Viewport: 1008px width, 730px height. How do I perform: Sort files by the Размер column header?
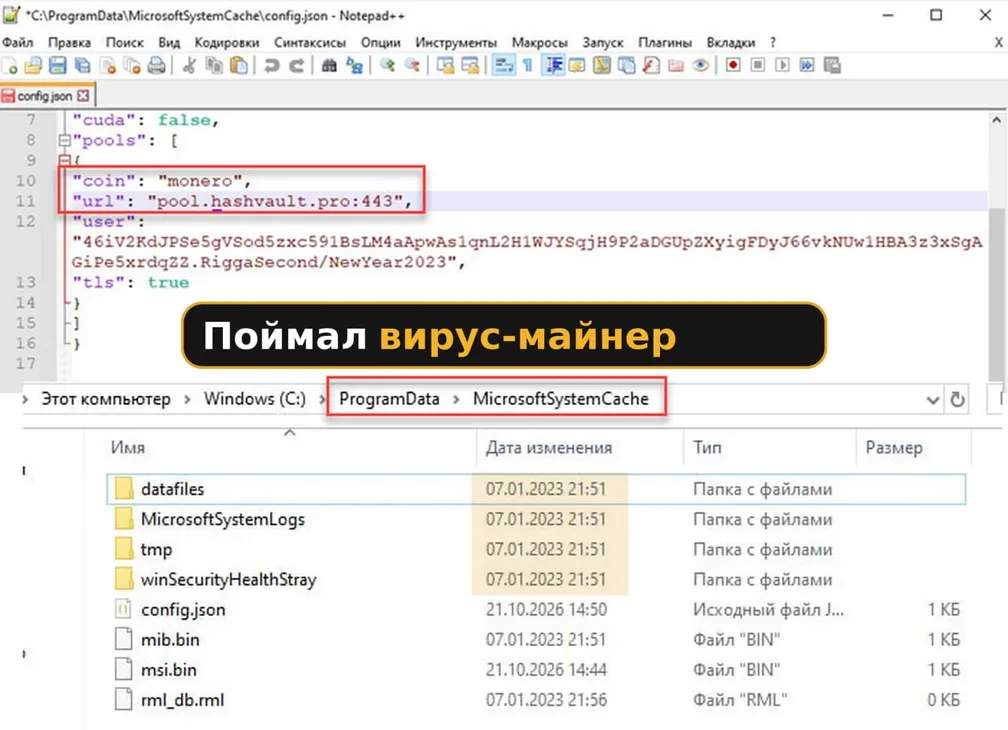point(894,447)
